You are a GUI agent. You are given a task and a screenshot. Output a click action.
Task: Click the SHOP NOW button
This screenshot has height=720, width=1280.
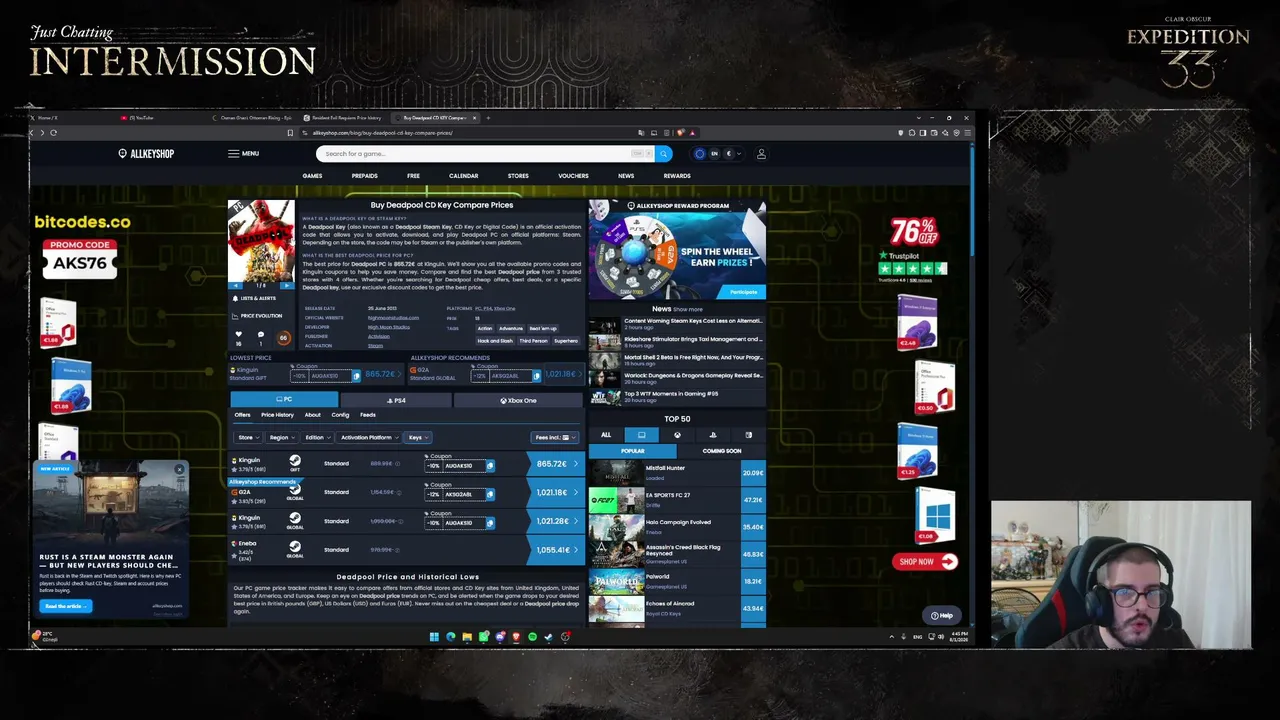925,561
